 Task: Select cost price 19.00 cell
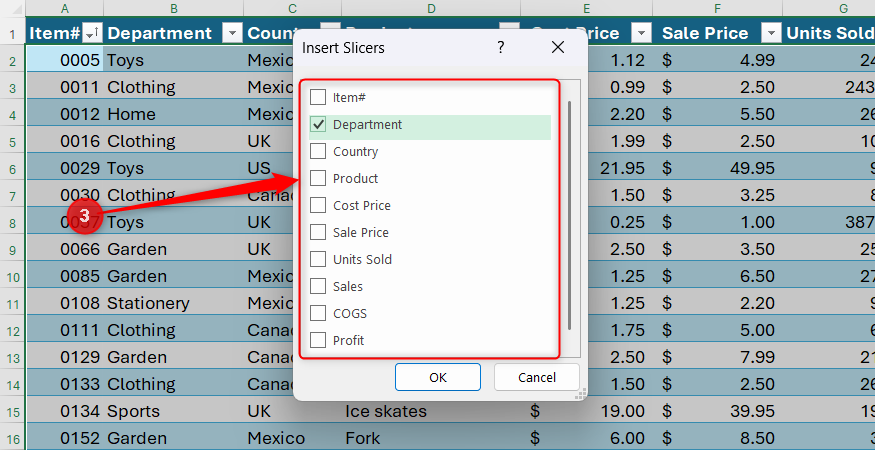586,411
